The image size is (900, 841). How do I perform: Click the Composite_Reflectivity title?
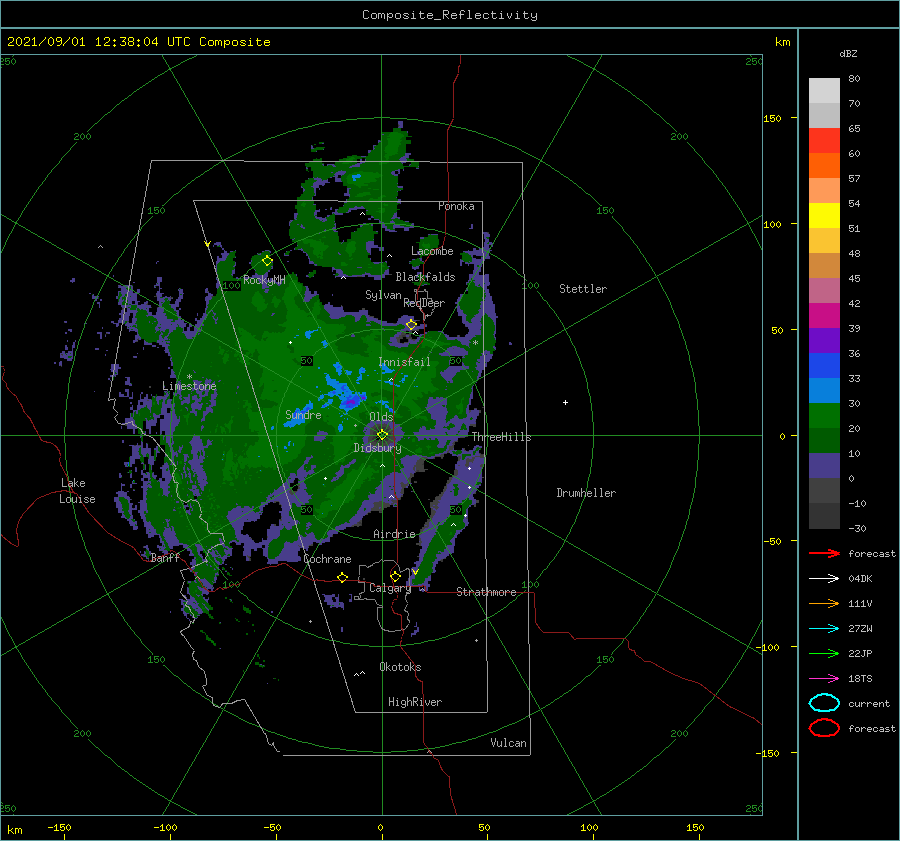coord(450,15)
